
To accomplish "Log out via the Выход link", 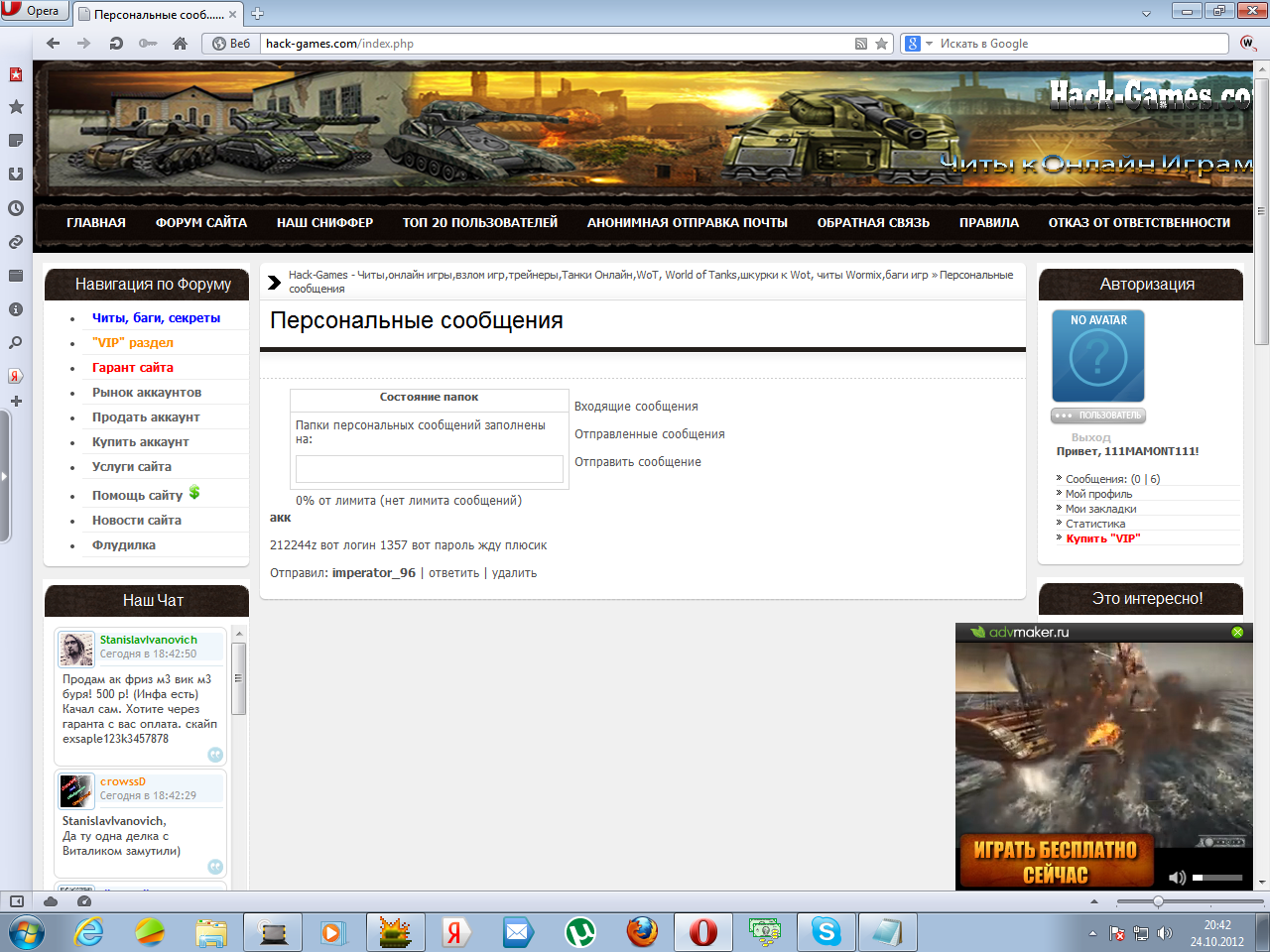I will point(1091,437).
